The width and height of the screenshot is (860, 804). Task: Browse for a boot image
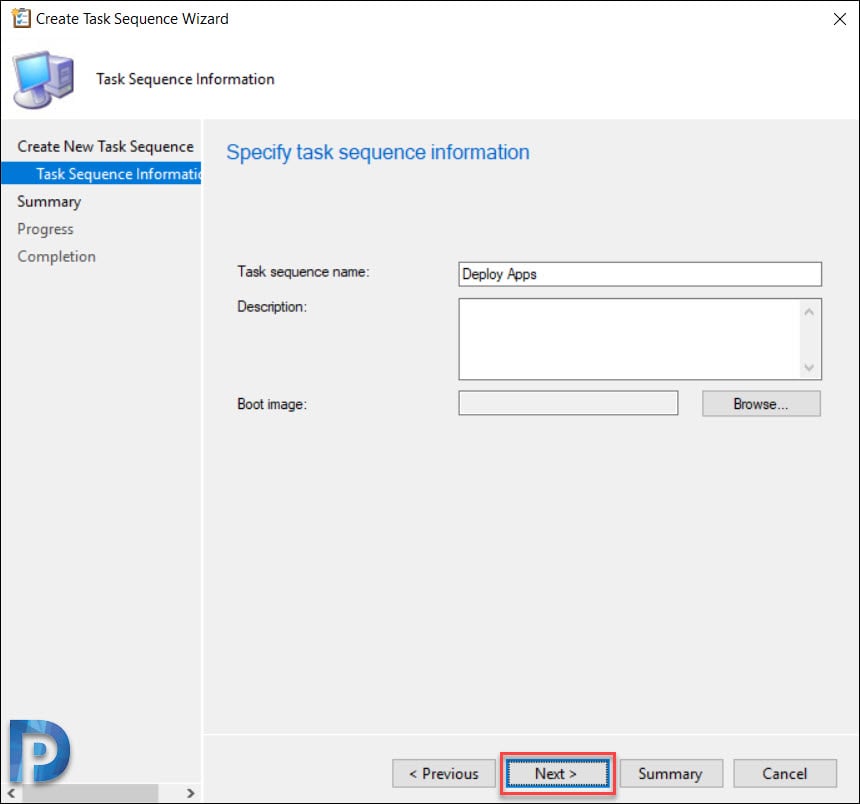(x=761, y=404)
